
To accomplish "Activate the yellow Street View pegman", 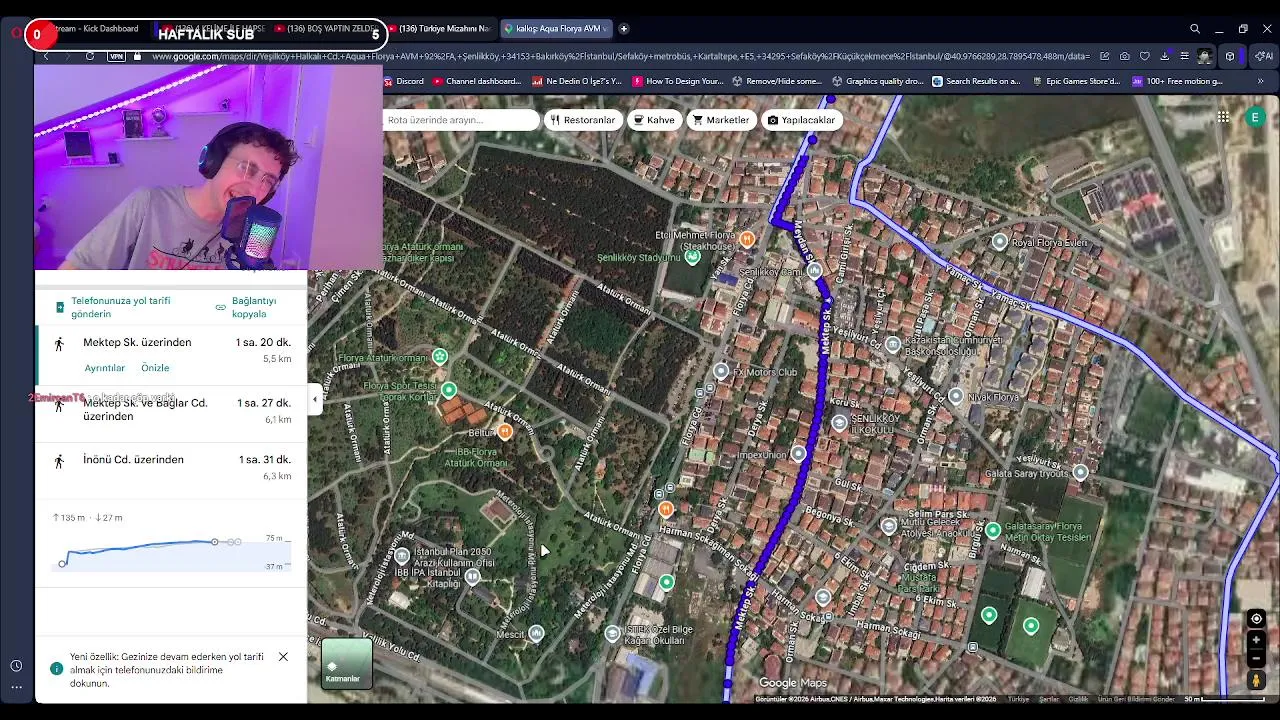I will tap(1257, 680).
